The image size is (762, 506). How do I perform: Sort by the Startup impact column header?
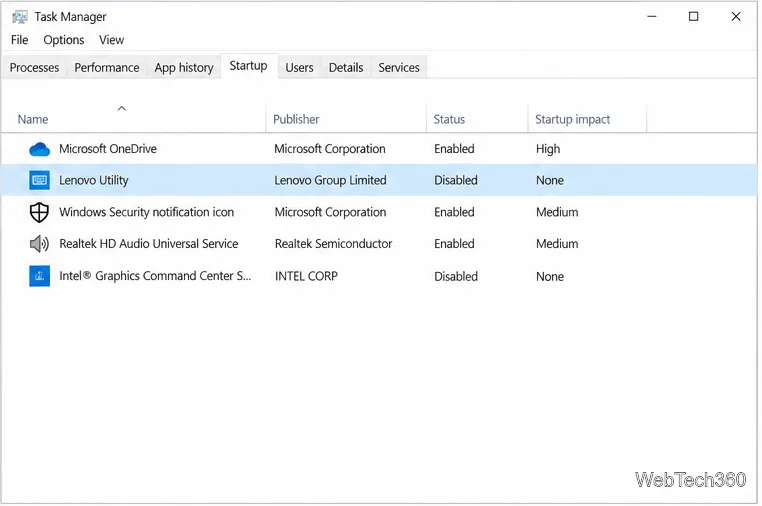[x=587, y=120]
